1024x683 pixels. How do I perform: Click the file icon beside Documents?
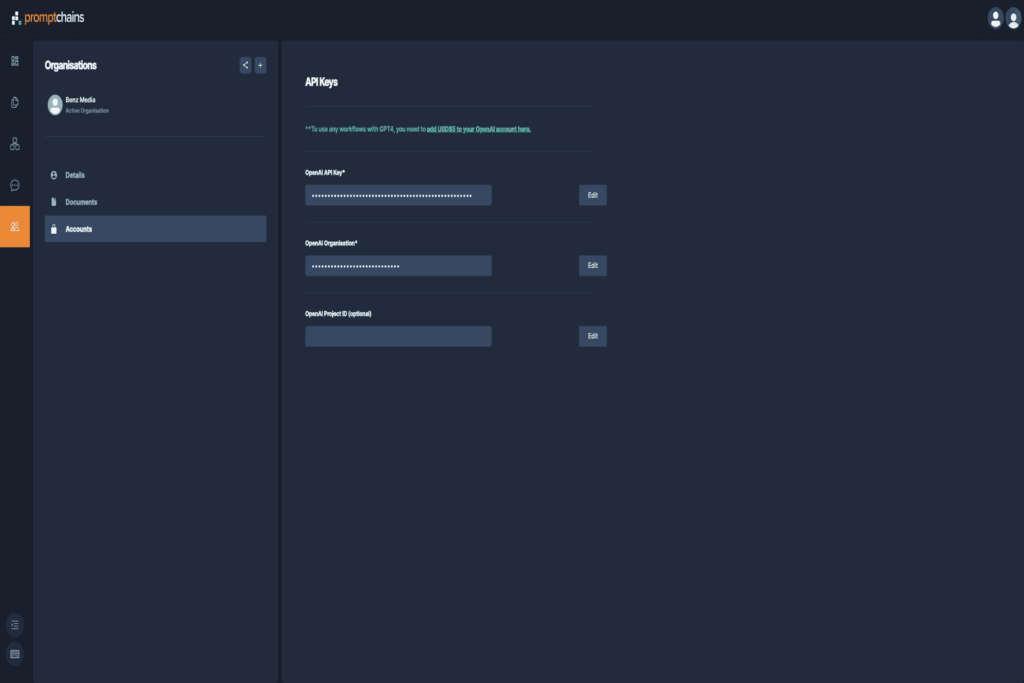[x=54, y=202]
